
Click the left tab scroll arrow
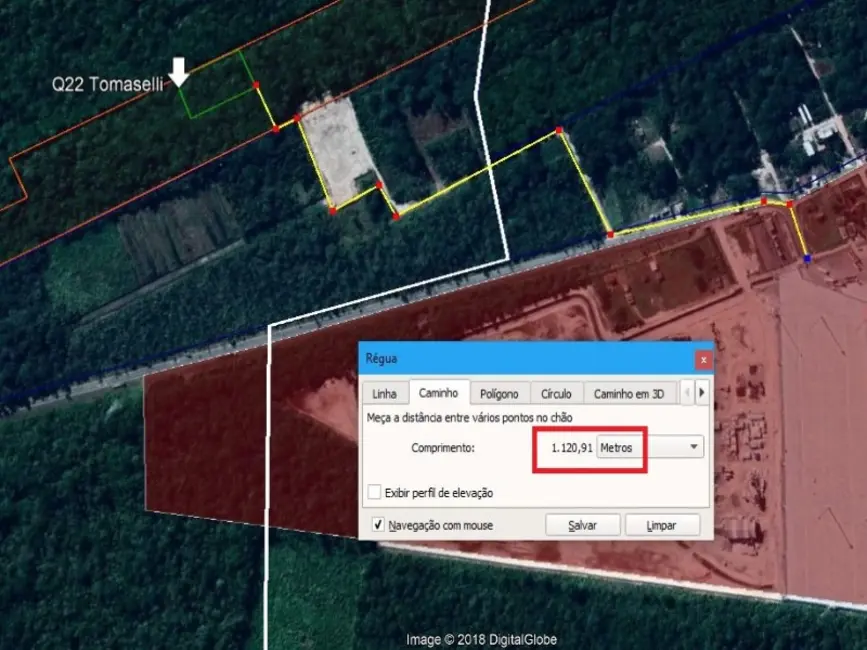click(688, 393)
